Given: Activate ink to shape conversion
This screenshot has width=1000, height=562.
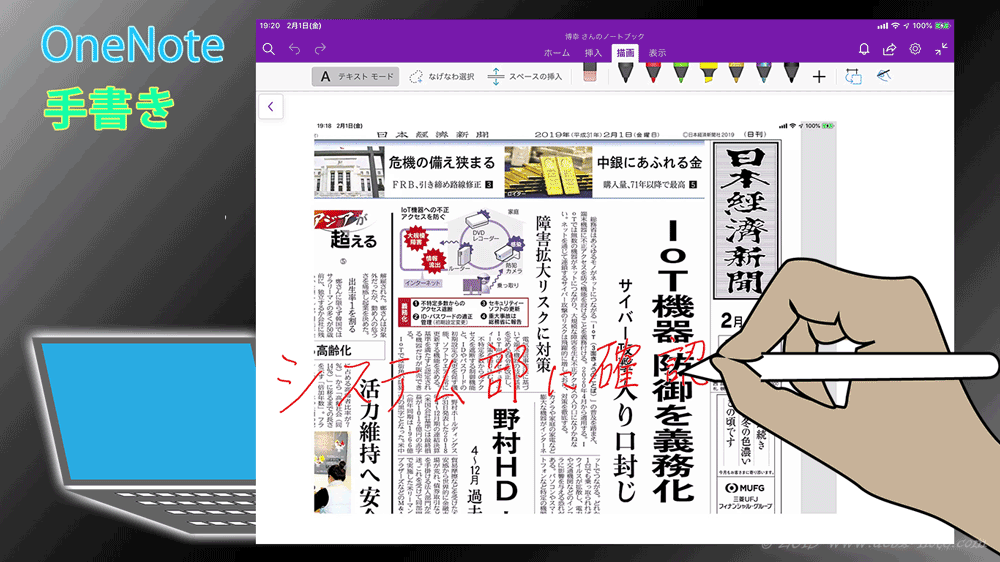Looking at the screenshot, I should [853, 77].
